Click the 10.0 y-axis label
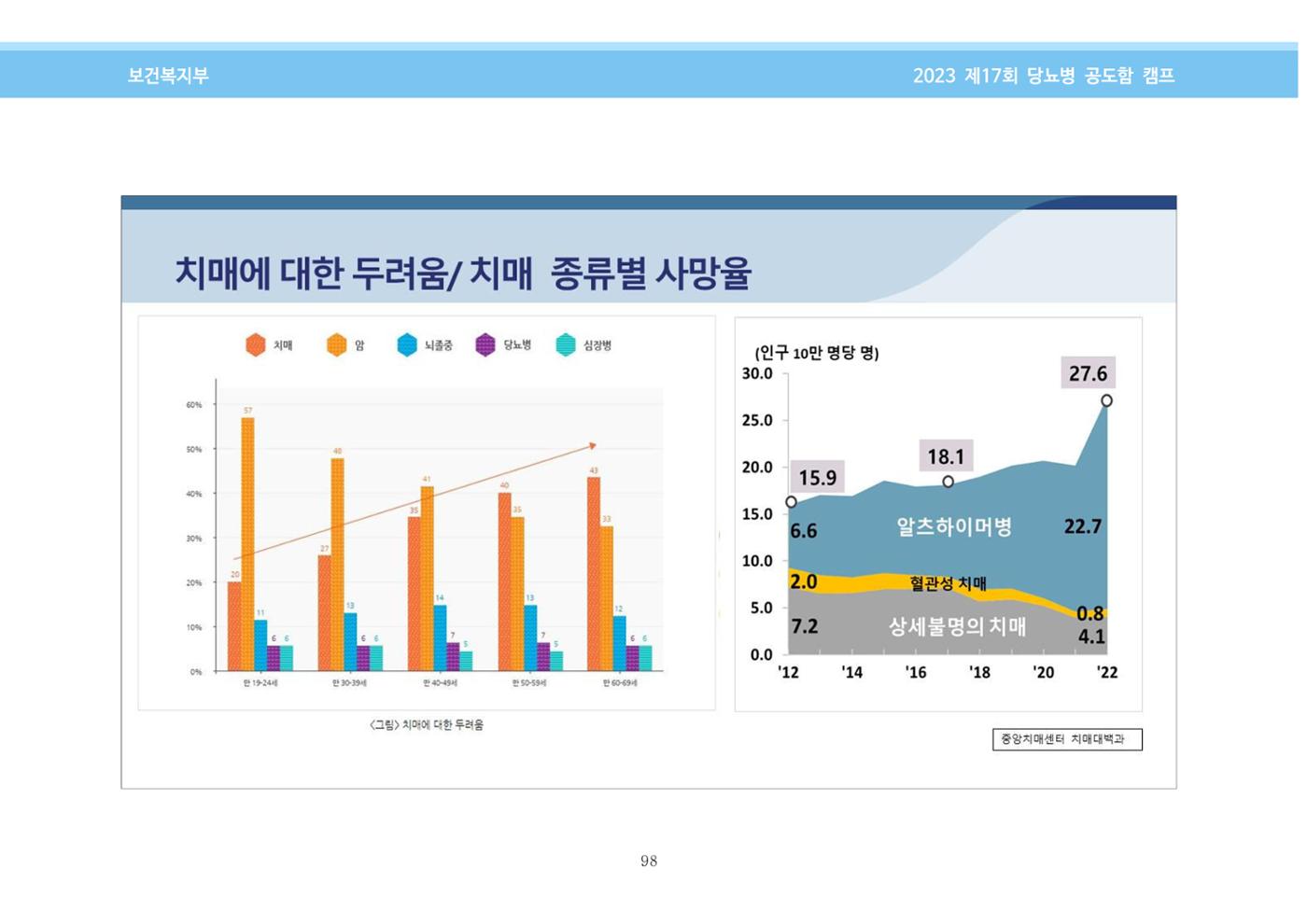The height and width of the screenshot is (924, 1307). [757, 561]
